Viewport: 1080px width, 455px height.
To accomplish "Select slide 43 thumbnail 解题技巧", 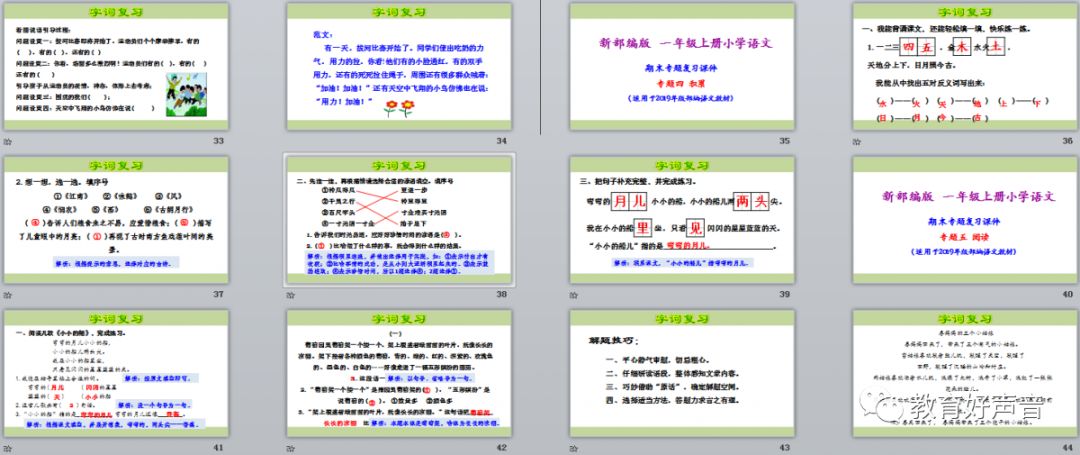I will click(x=683, y=374).
